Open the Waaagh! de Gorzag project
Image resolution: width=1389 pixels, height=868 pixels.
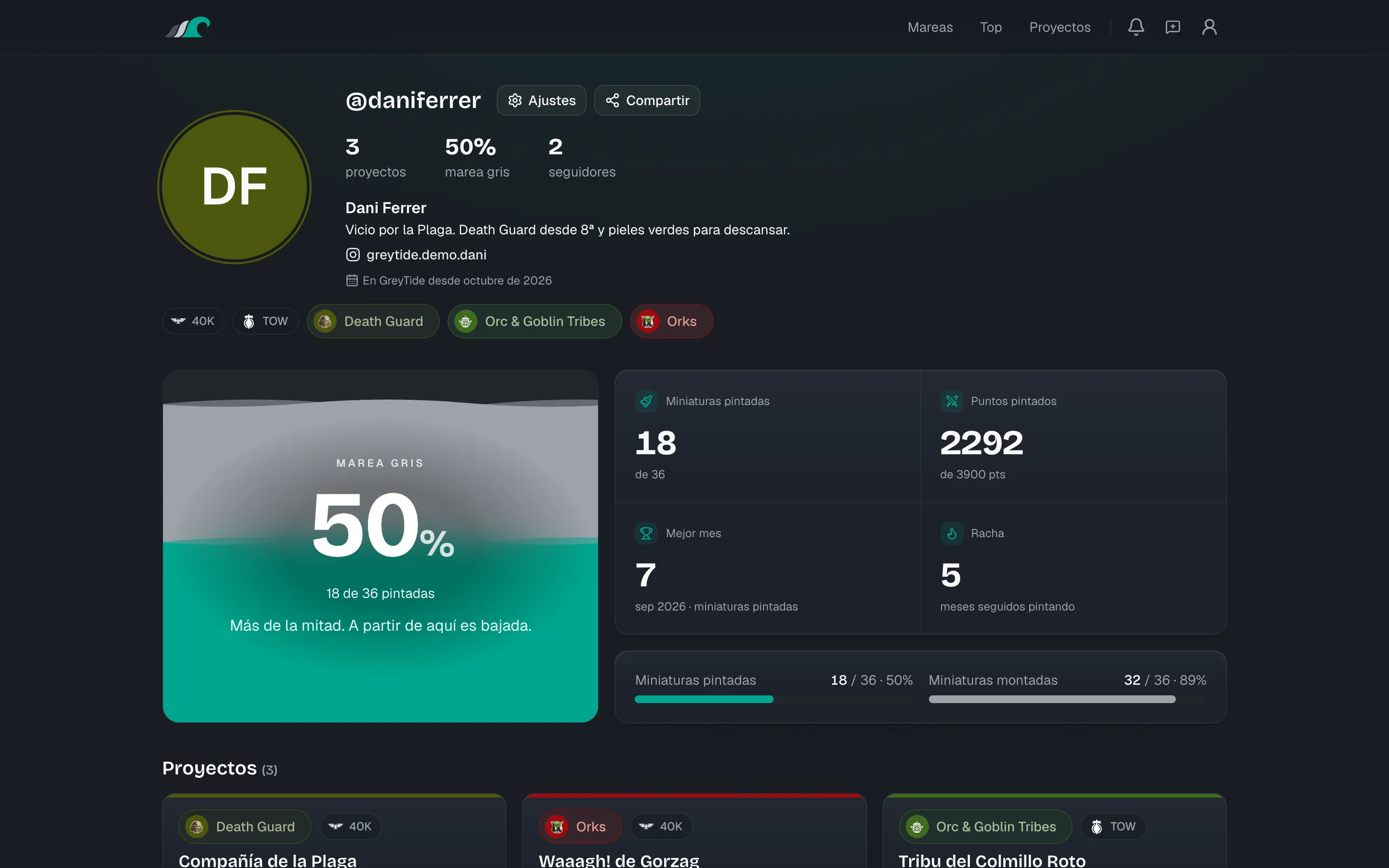point(619,860)
